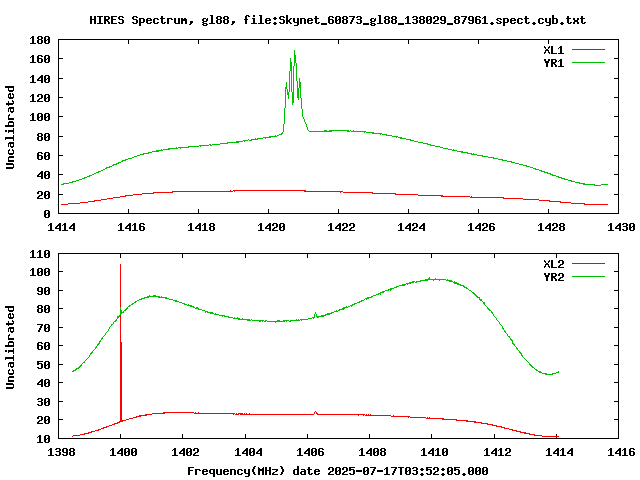Click the 180 tick label on the upper y-axis
This screenshot has height=480, width=640.
click(40, 40)
